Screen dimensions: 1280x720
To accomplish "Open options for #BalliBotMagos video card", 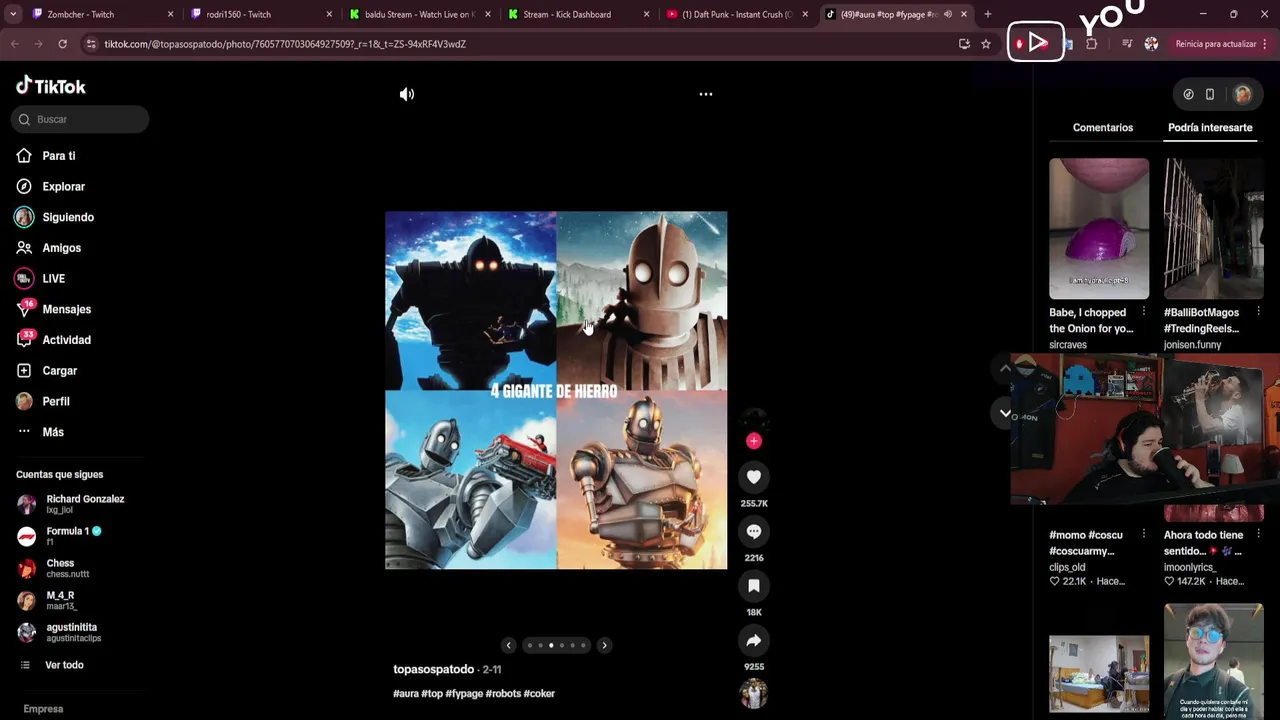I will pyautogui.click(x=1258, y=312).
